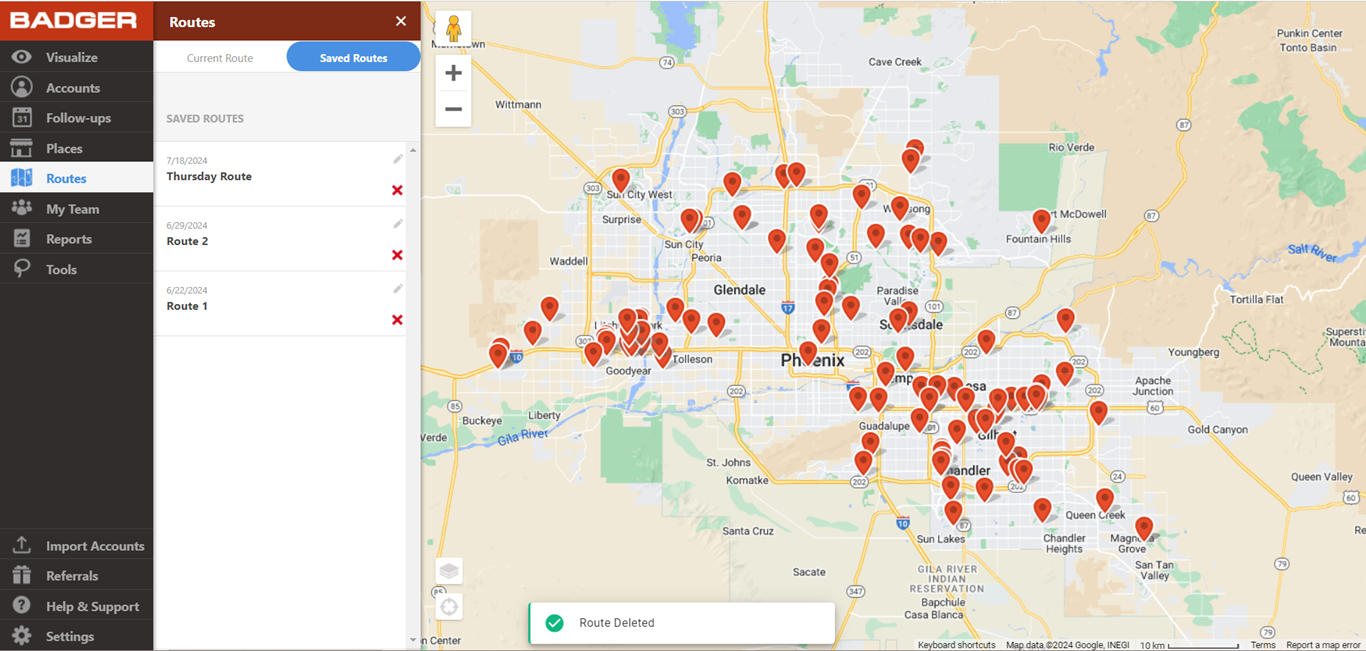Screen dimensions: 1366x651
Task: Zoom in on the map
Action: click(x=454, y=73)
